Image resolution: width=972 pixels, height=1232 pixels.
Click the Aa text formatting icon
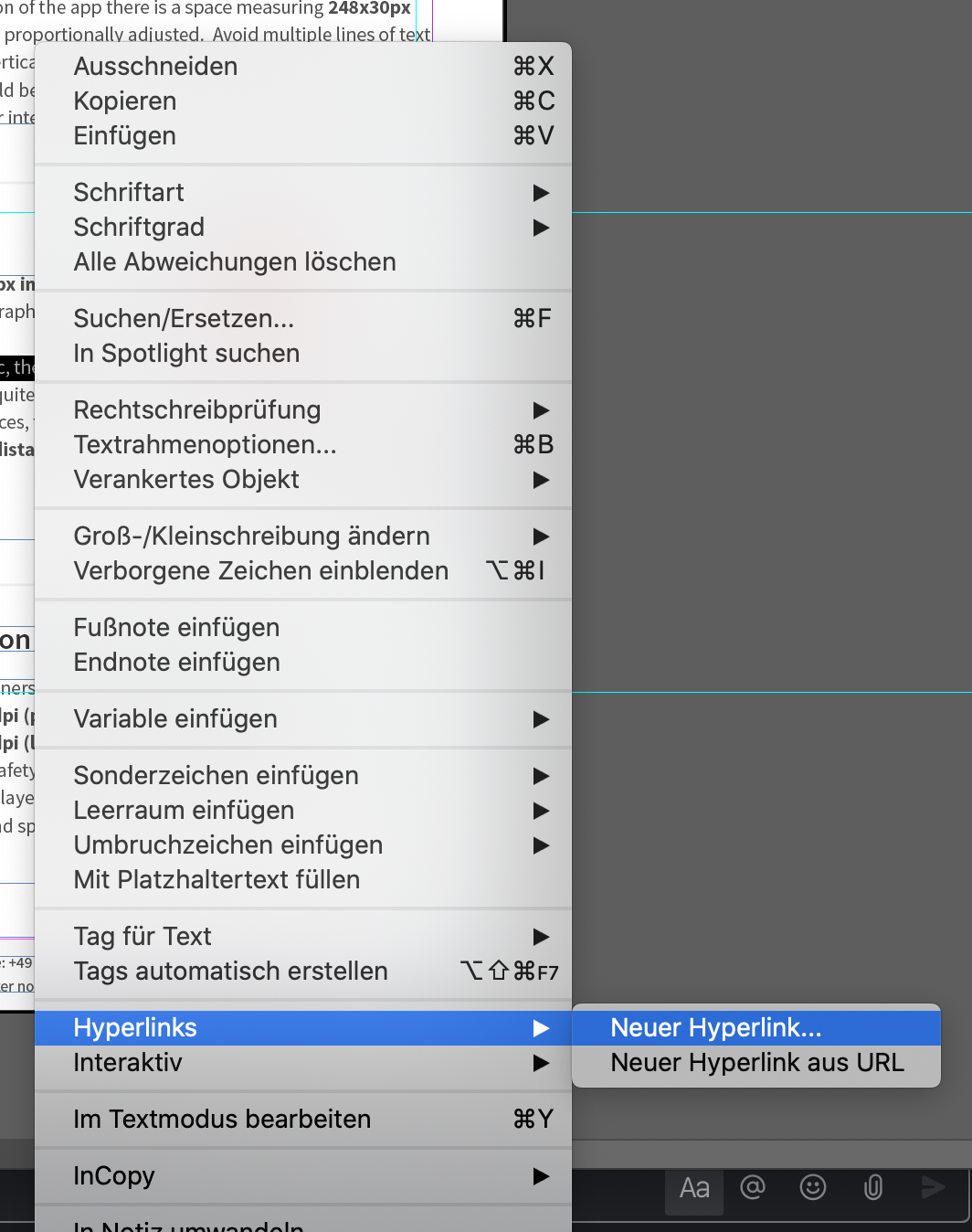pyautogui.click(x=693, y=1188)
